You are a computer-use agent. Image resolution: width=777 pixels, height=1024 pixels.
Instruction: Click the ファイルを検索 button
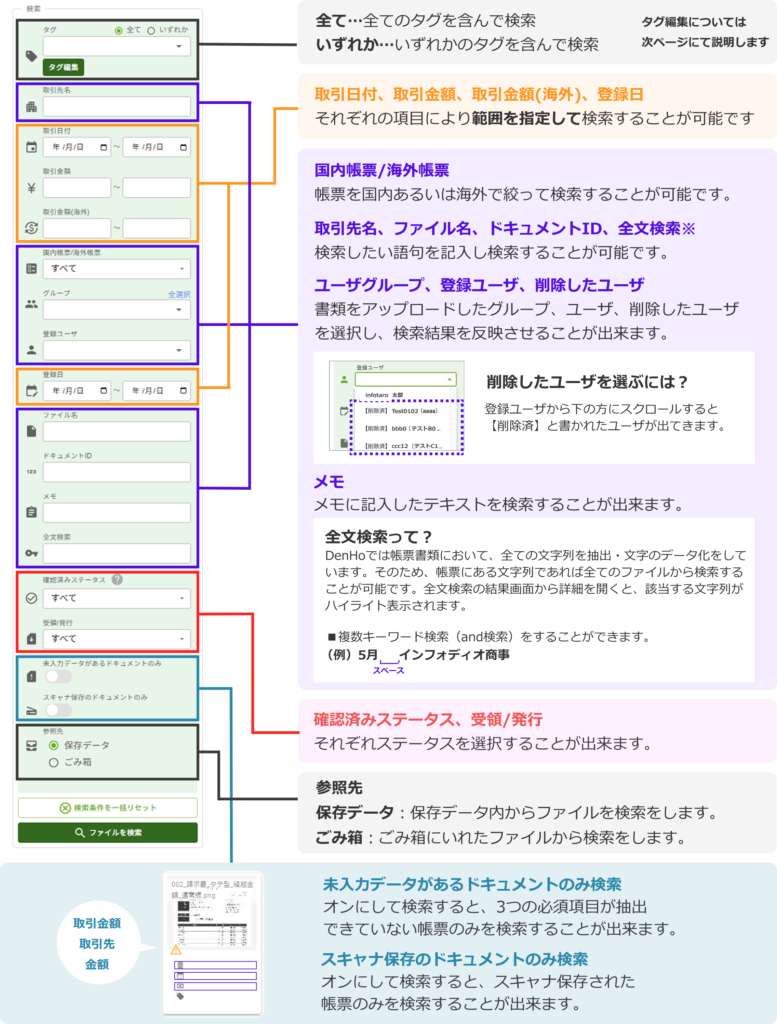[107, 832]
